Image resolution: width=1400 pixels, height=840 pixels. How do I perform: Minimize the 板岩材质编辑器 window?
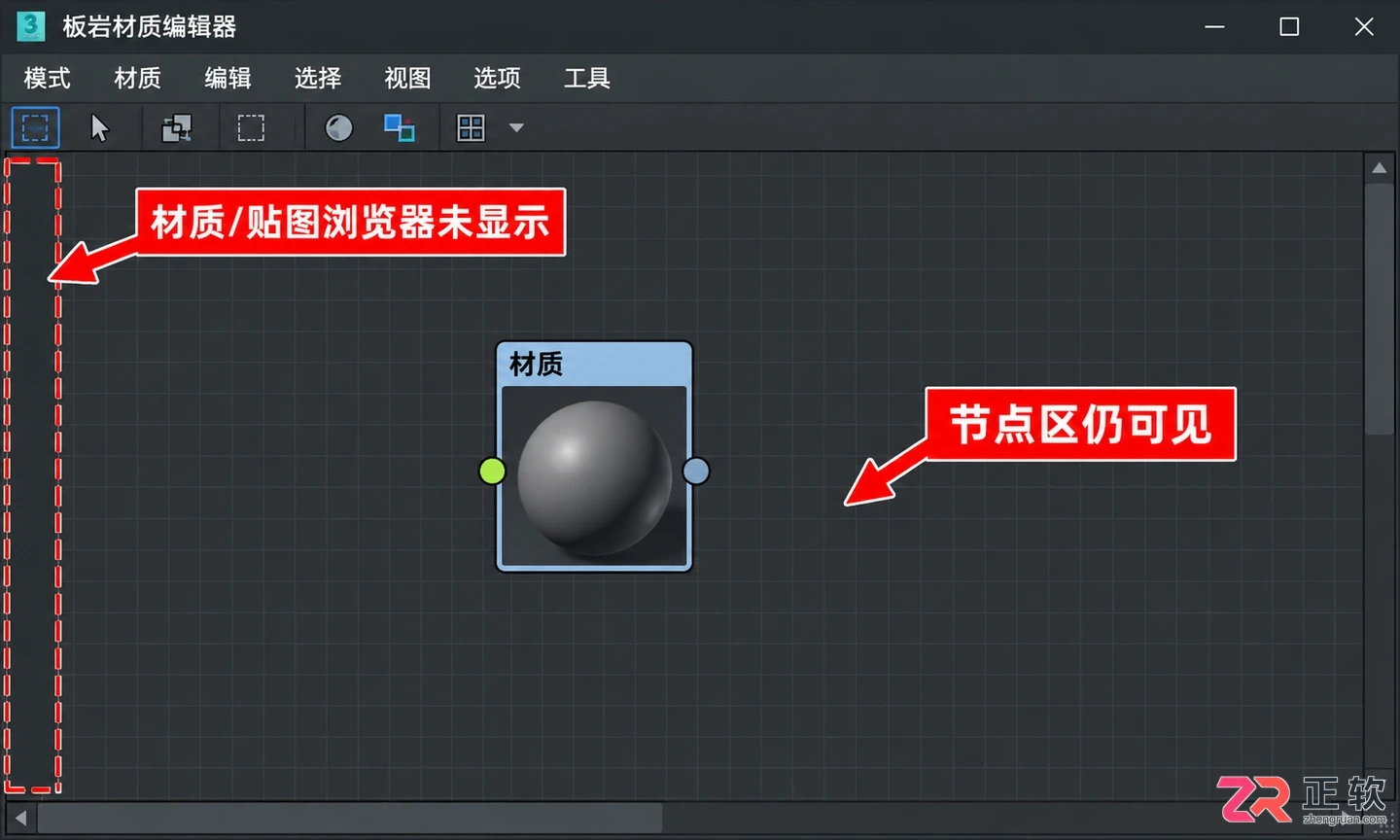[1214, 26]
